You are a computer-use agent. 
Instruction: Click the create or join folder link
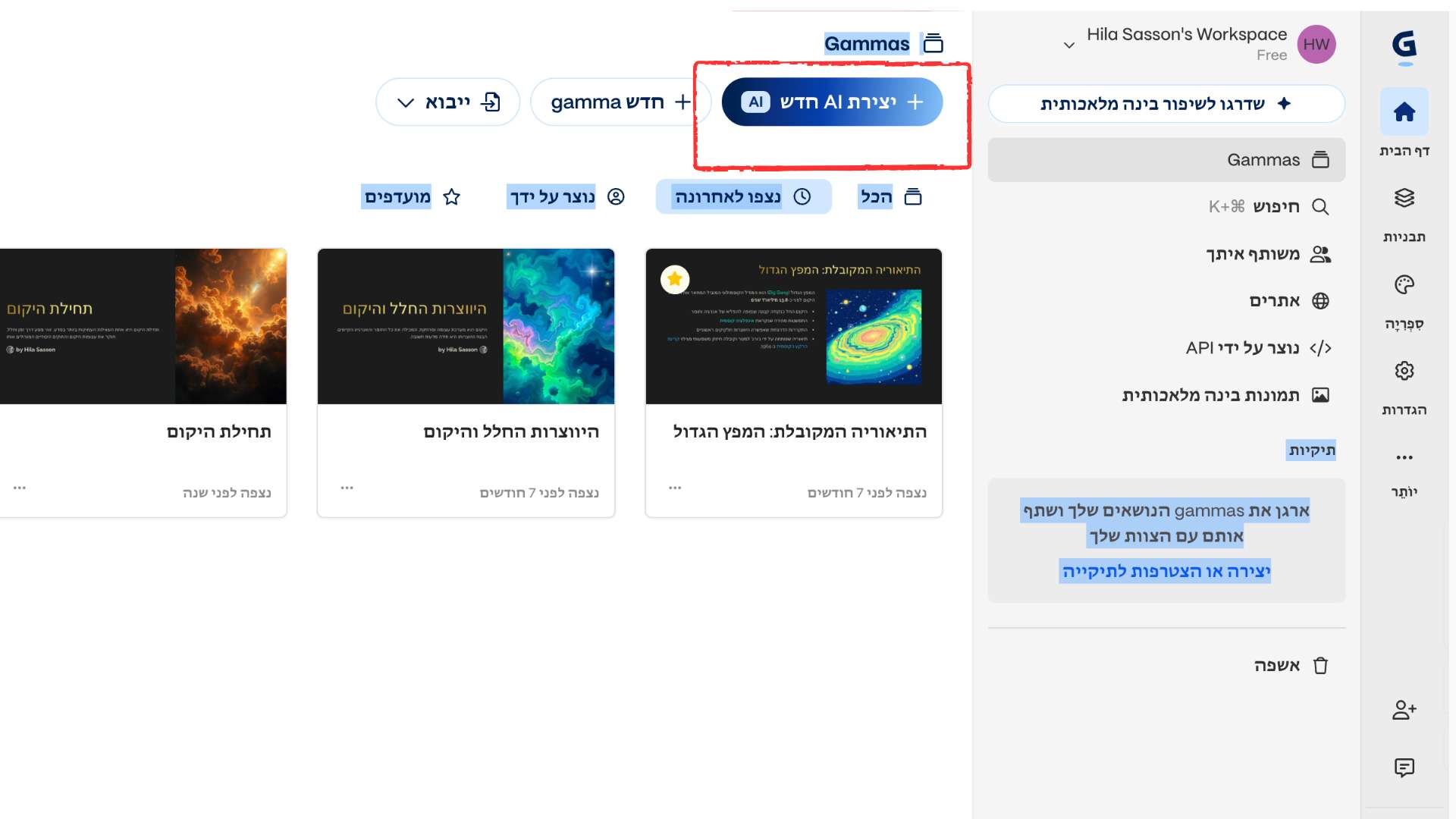click(1166, 571)
